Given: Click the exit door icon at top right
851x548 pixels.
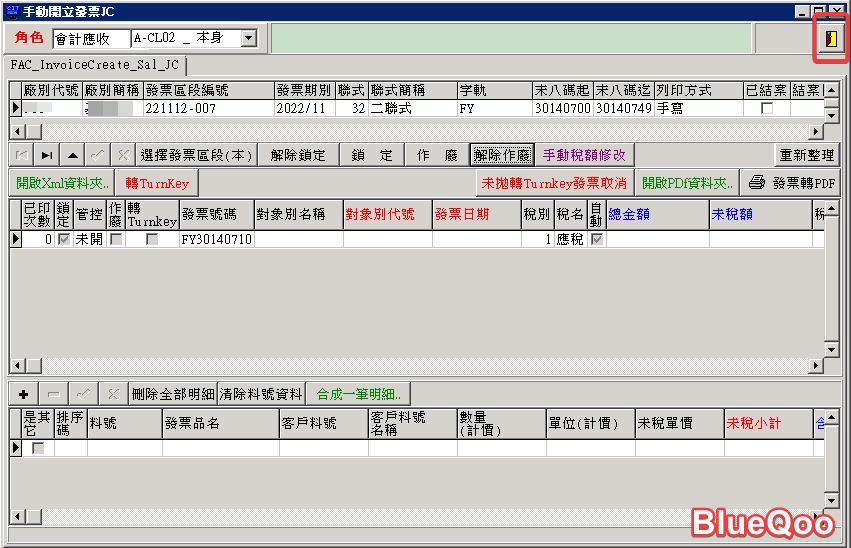Looking at the screenshot, I should [830, 38].
